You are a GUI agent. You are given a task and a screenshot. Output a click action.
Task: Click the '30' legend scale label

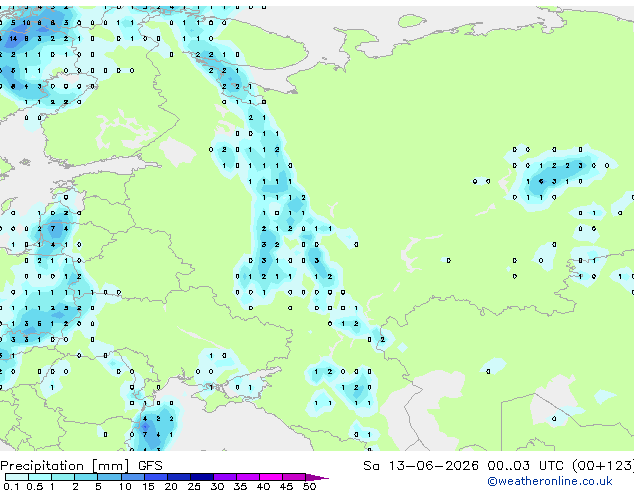217,486
